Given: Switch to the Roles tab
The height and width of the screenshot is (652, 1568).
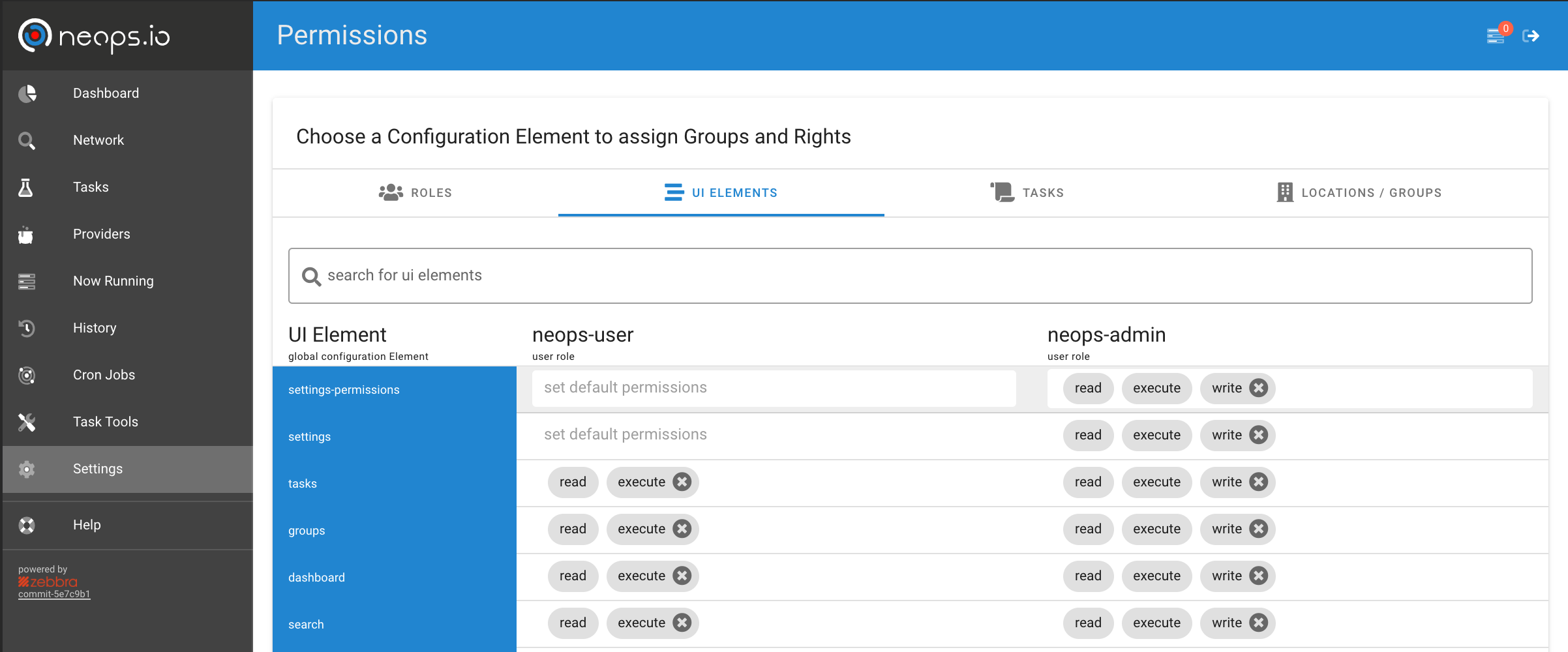Looking at the screenshot, I should (415, 193).
